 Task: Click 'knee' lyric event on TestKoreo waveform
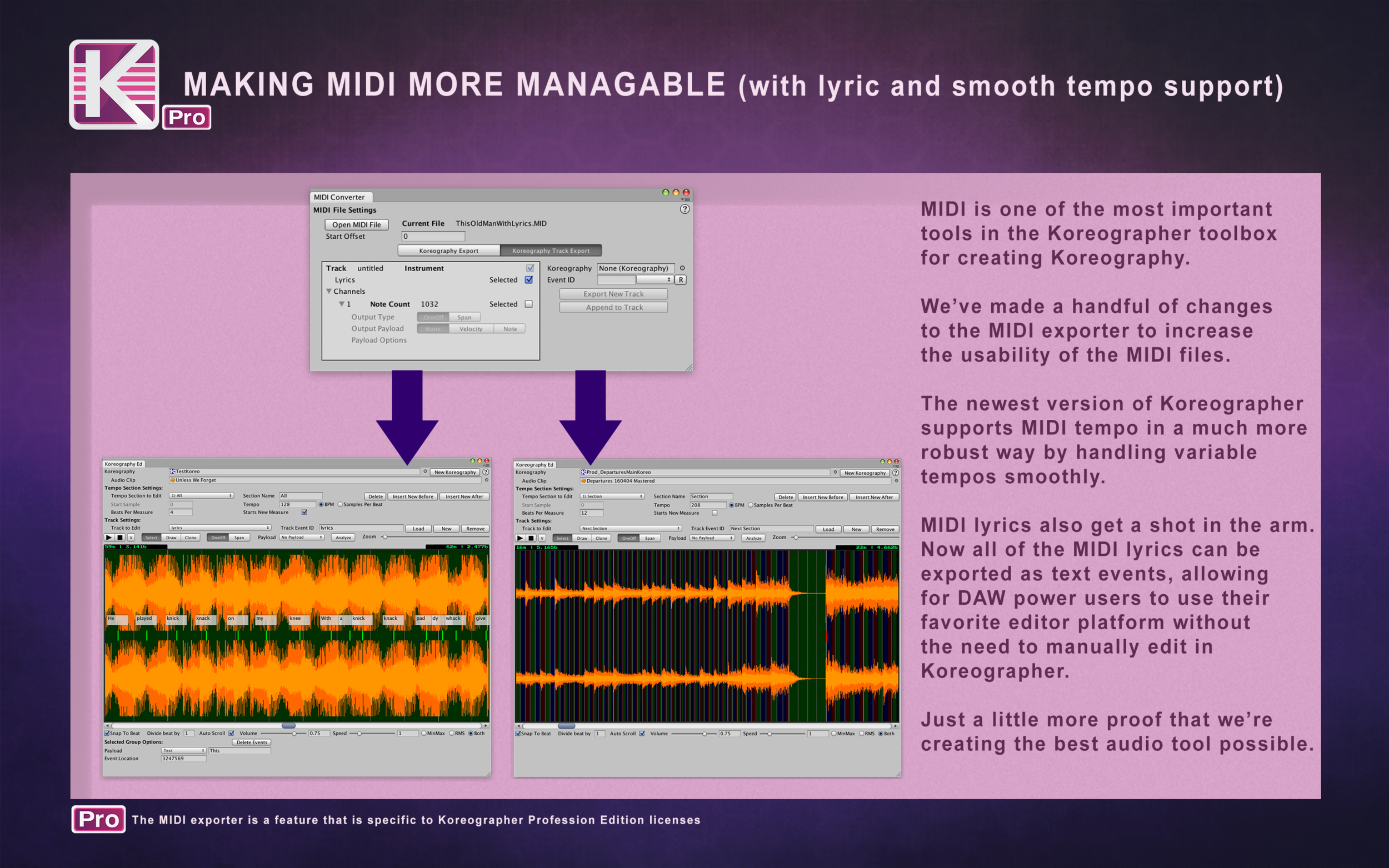299,619
